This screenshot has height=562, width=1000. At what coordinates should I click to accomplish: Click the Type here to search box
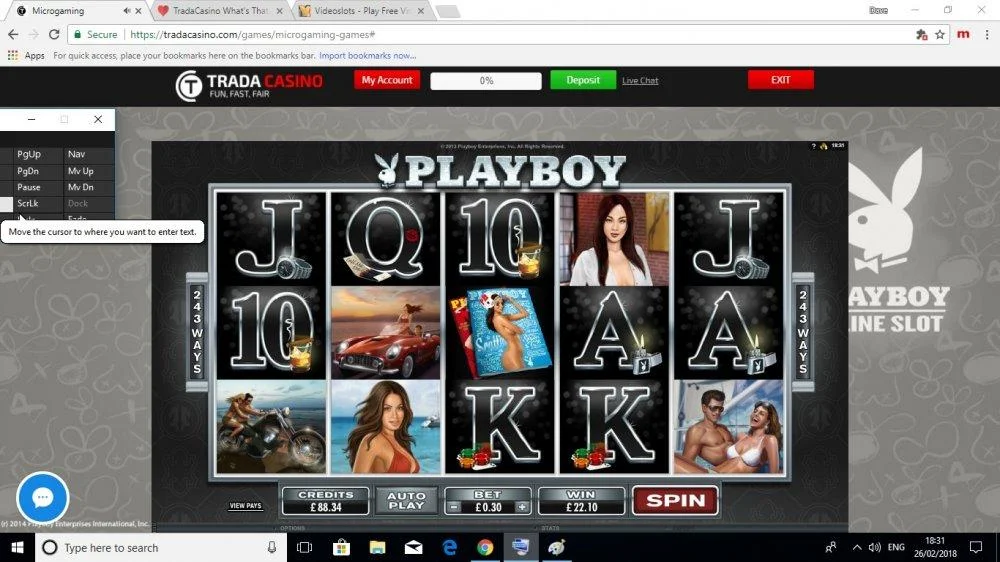[161, 547]
